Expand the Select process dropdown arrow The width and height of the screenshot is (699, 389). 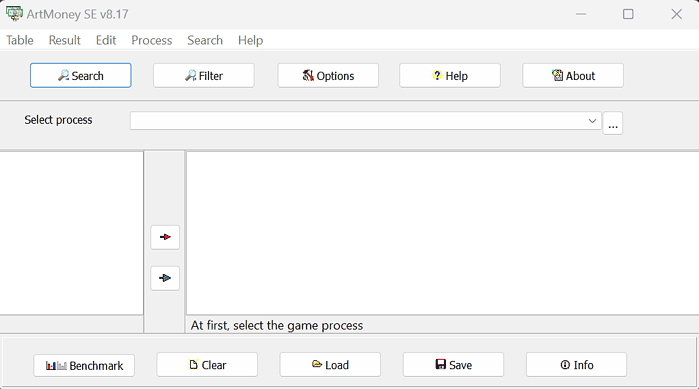(592, 121)
